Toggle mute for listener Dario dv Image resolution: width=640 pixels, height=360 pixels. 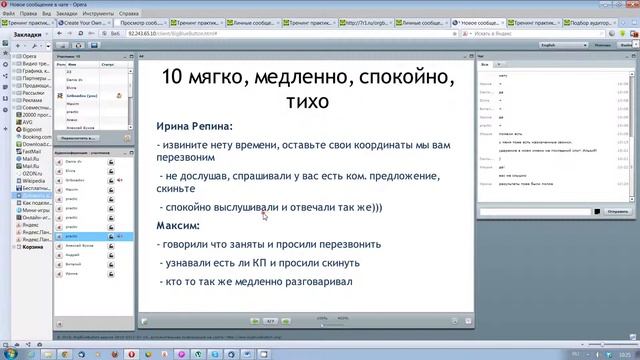click(x=60, y=162)
